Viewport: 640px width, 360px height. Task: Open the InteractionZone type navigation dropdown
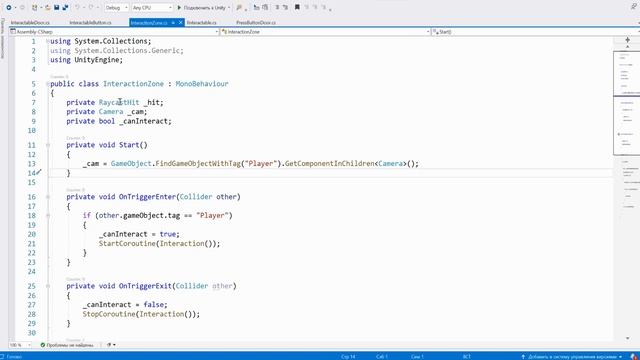326,32
